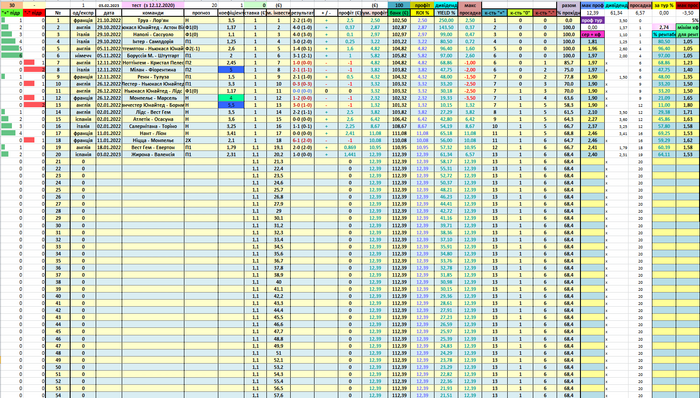Select the "разом" header cell
The height and width of the screenshot is (398, 700).
click(568, 5)
